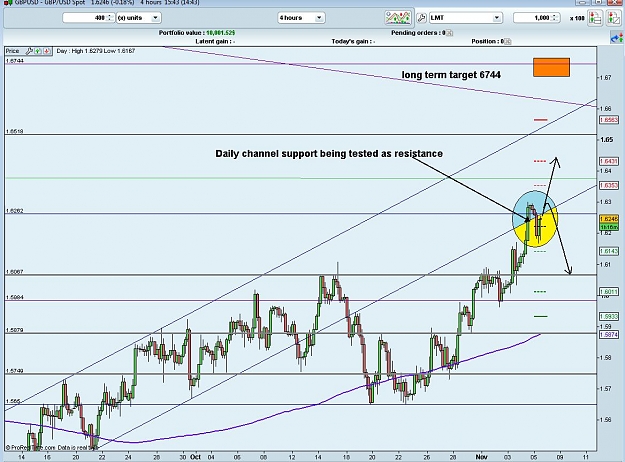Select the 1.6353 price label on the axis
Image resolution: width=625 pixels, height=462 pixels.
click(x=609, y=185)
